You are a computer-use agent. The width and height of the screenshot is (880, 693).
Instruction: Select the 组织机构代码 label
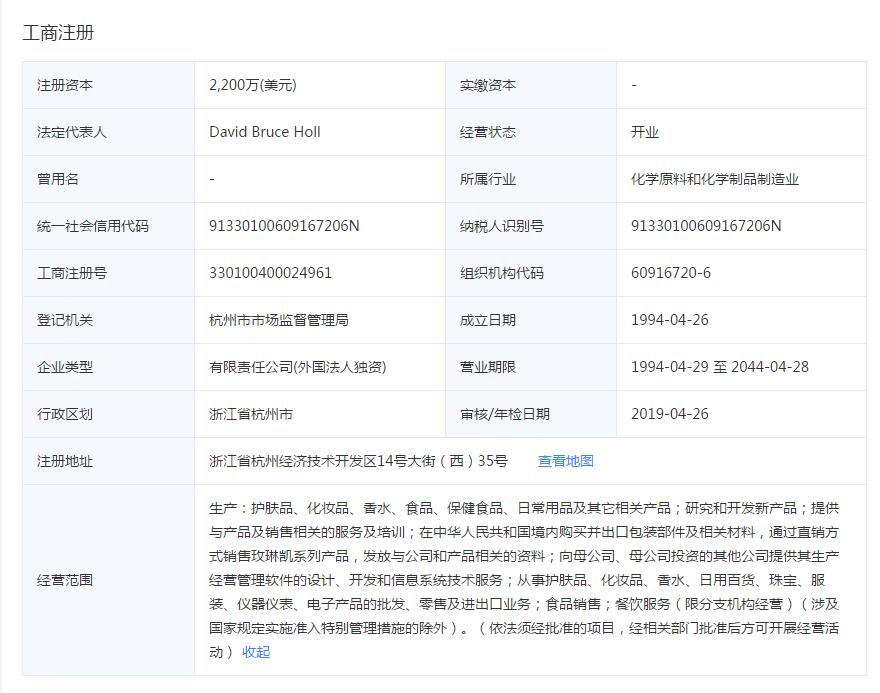click(501, 273)
